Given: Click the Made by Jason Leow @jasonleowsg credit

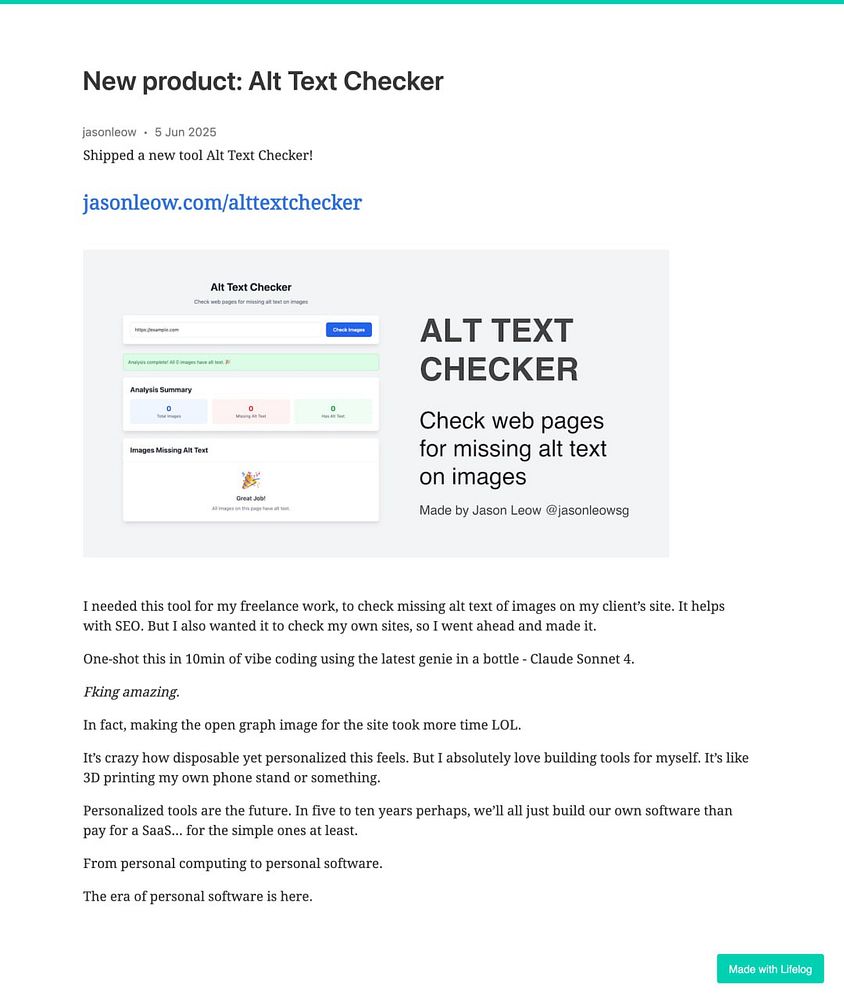Looking at the screenshot, I should (x=524, y=510).
